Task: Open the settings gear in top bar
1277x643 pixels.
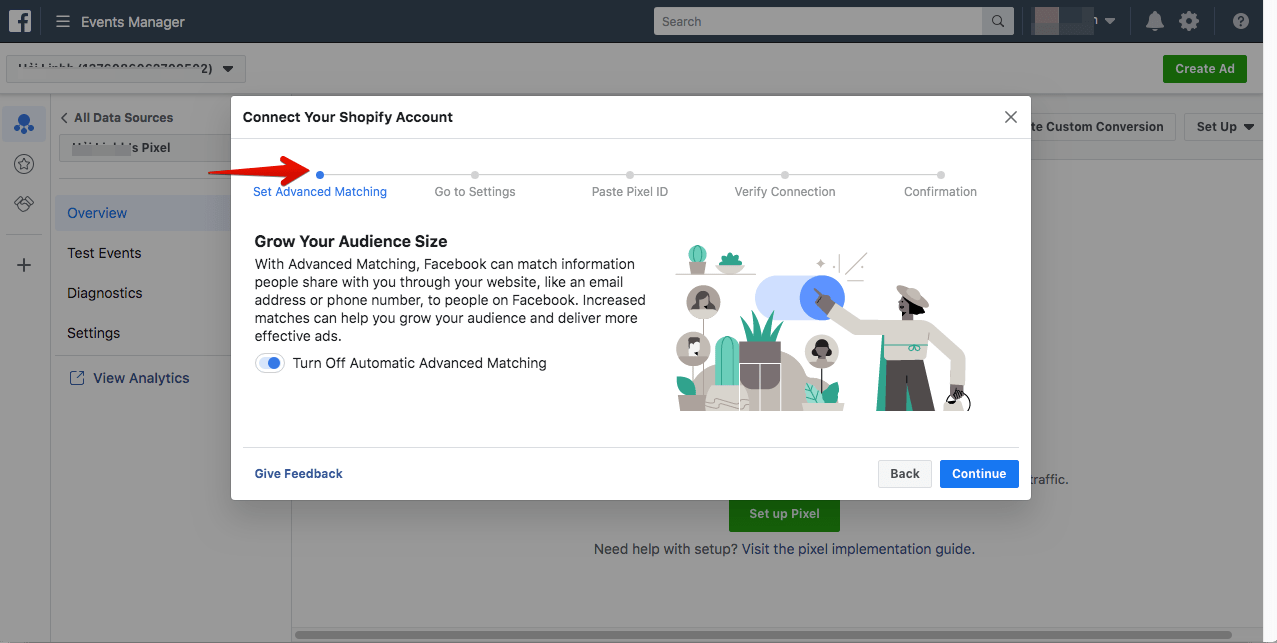Action: [x=1188, y=21]
